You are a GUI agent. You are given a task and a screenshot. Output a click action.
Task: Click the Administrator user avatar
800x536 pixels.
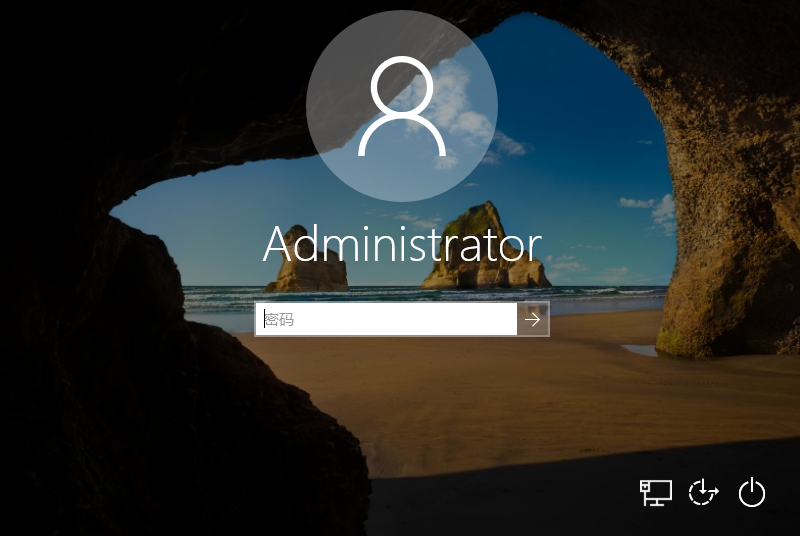point(402,106)
